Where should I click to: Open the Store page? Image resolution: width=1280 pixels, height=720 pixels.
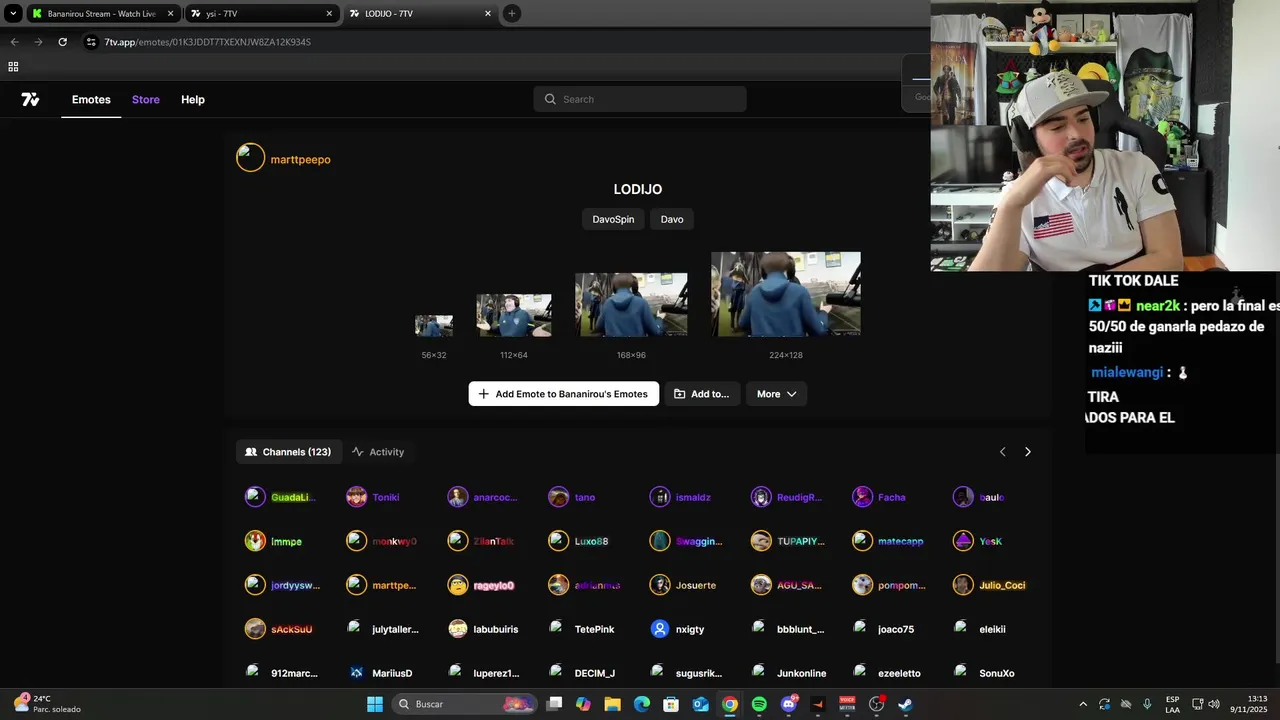pos(146,99)
